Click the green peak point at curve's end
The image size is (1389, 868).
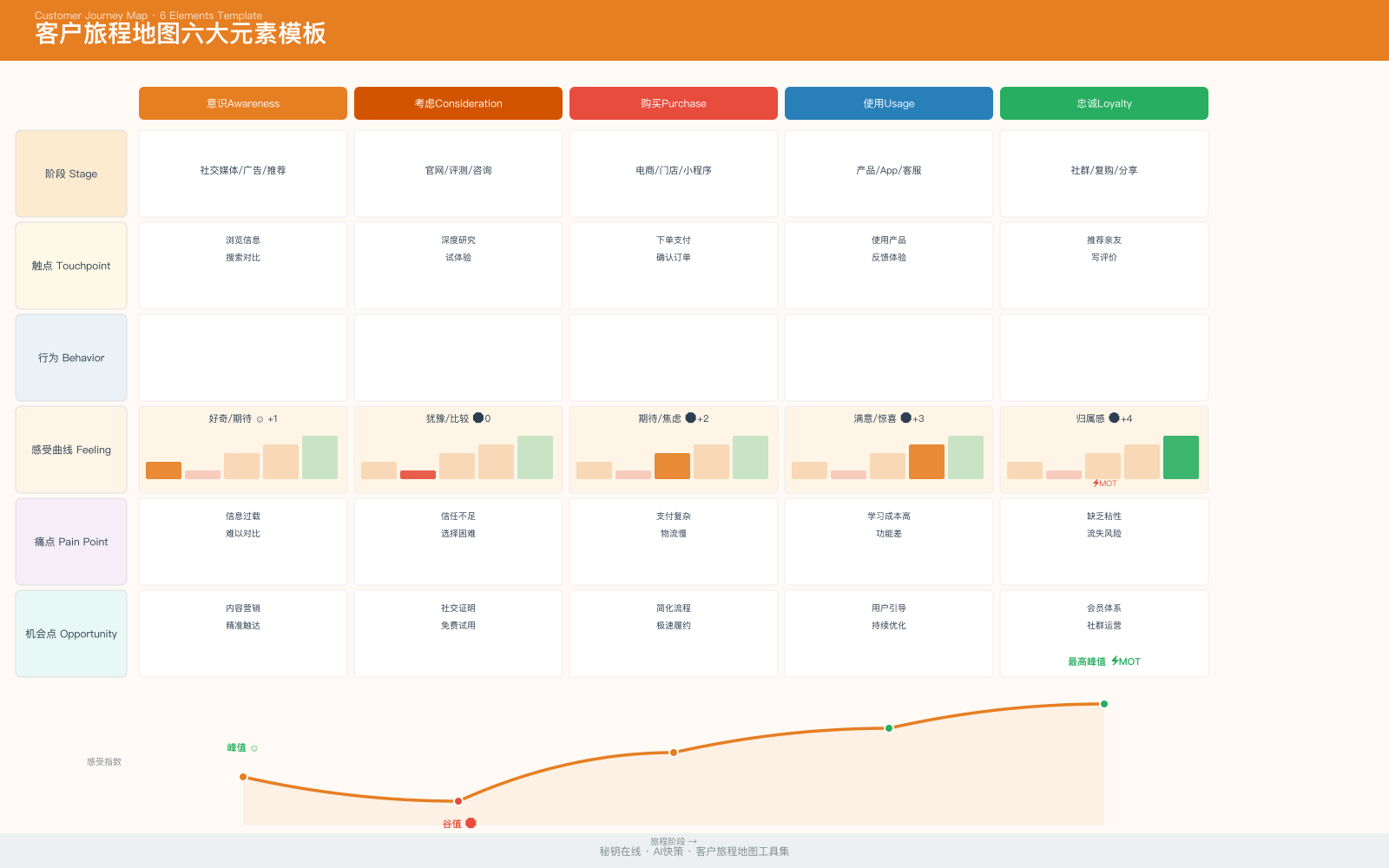(1104, 704)
